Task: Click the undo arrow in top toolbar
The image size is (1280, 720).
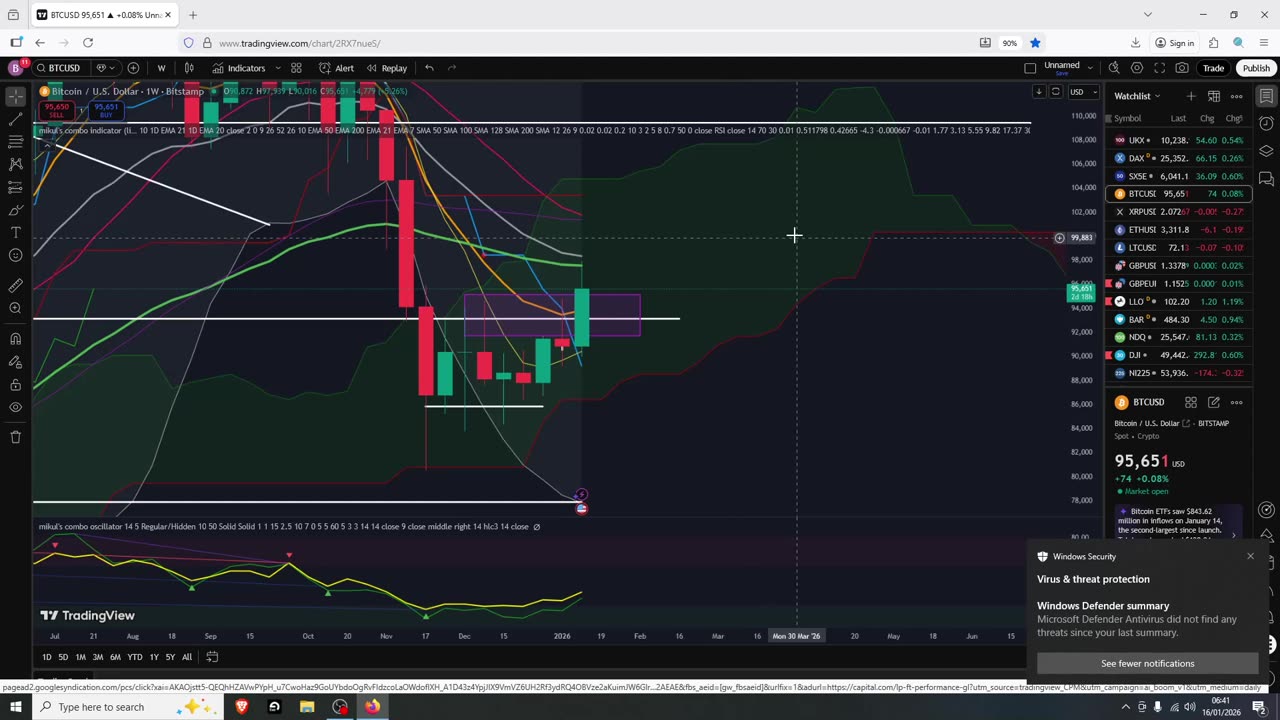Action: 429,68
